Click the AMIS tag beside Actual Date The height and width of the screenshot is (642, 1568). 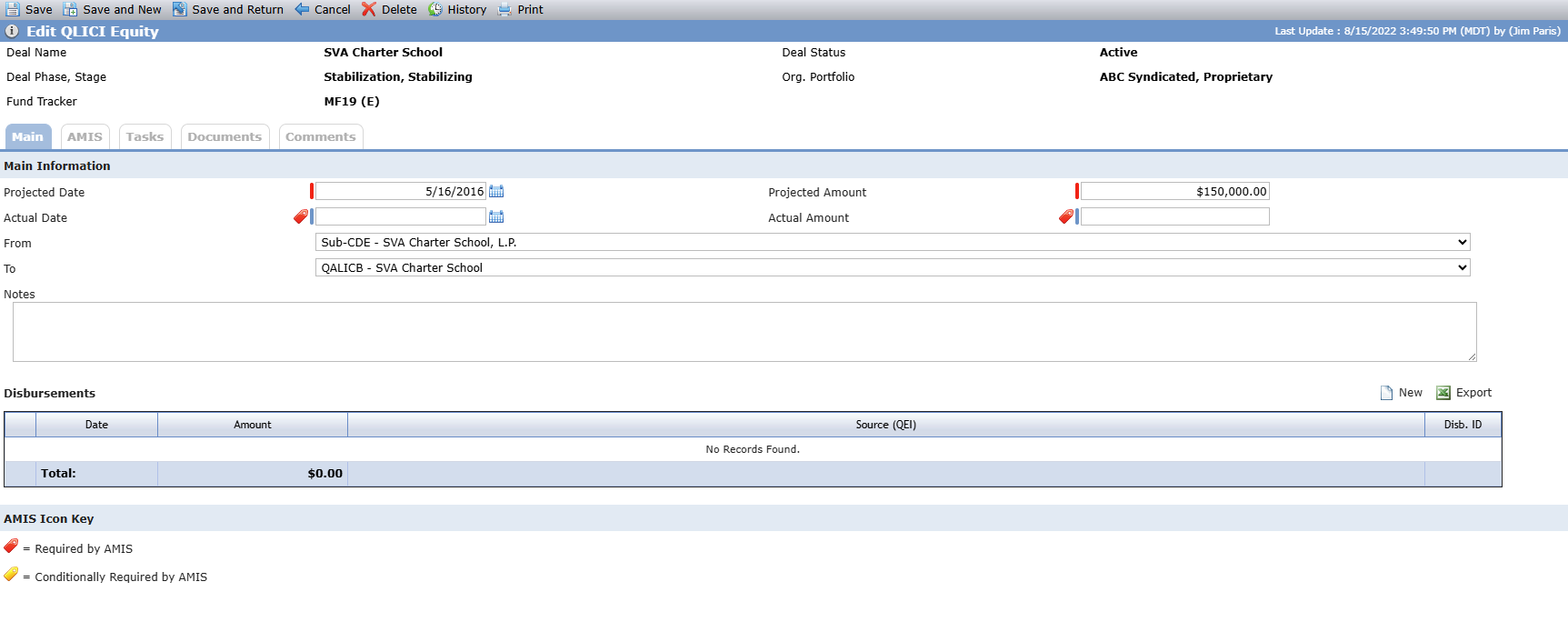pos(301,216)
